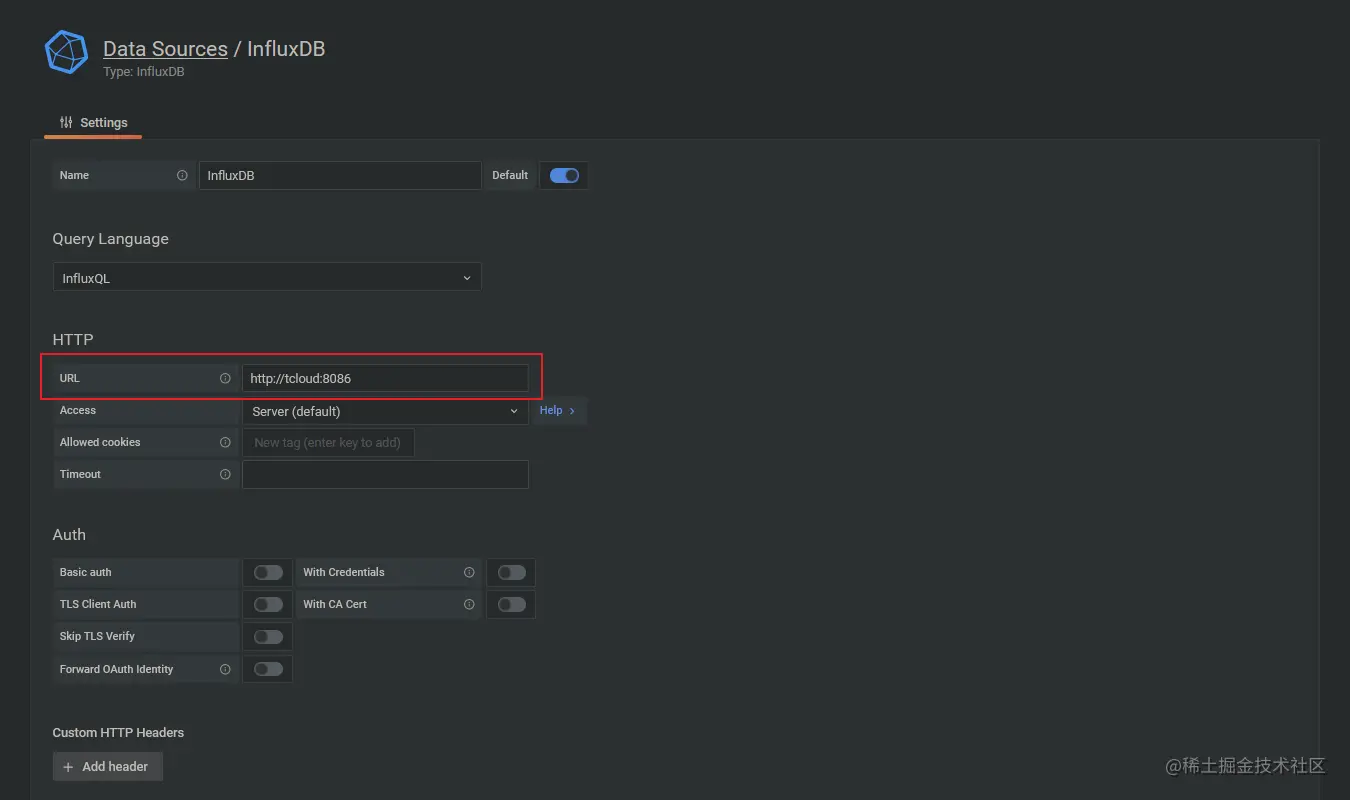
Task: Focus the Timeout input field
Action: tap(385, 474)
